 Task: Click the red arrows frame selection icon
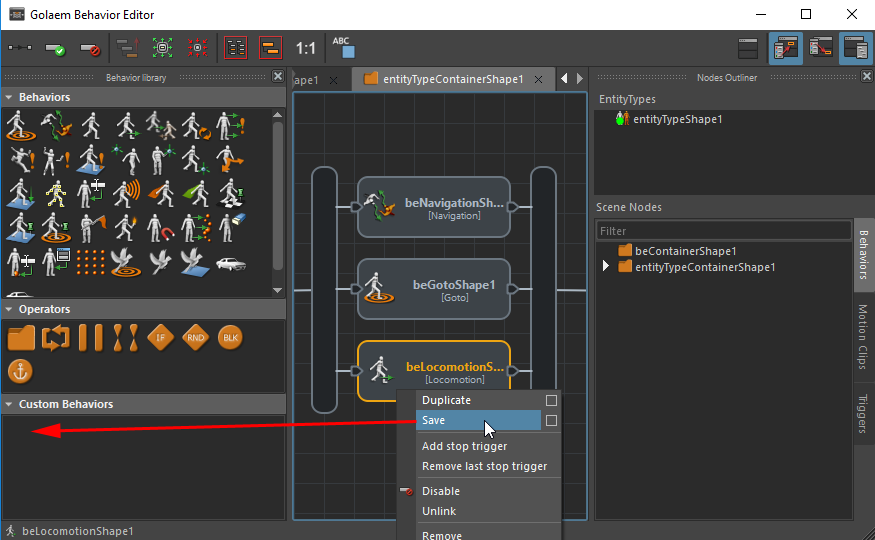[x=198, y=48]
